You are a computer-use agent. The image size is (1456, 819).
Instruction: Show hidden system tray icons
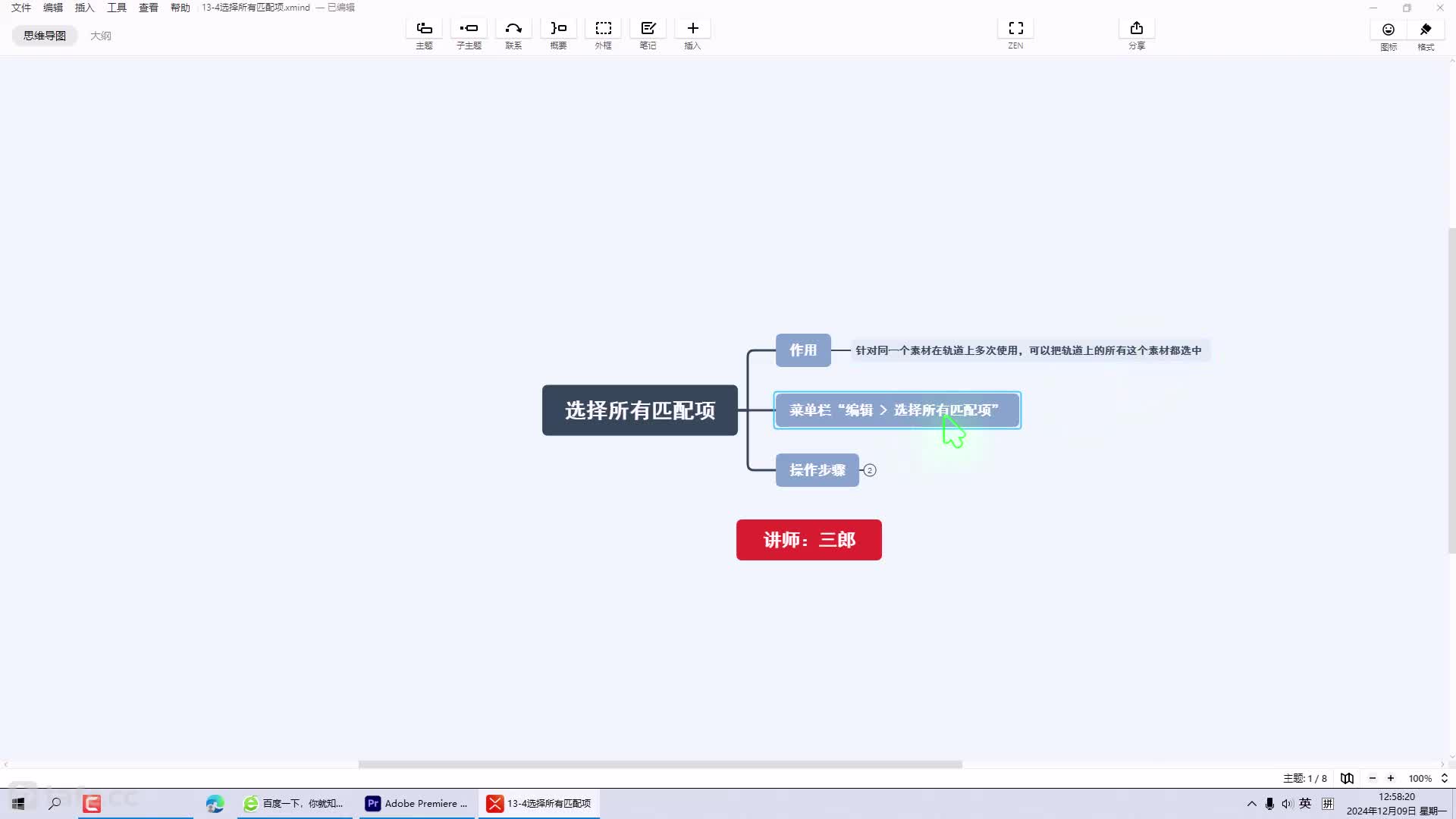point(1252,803)
